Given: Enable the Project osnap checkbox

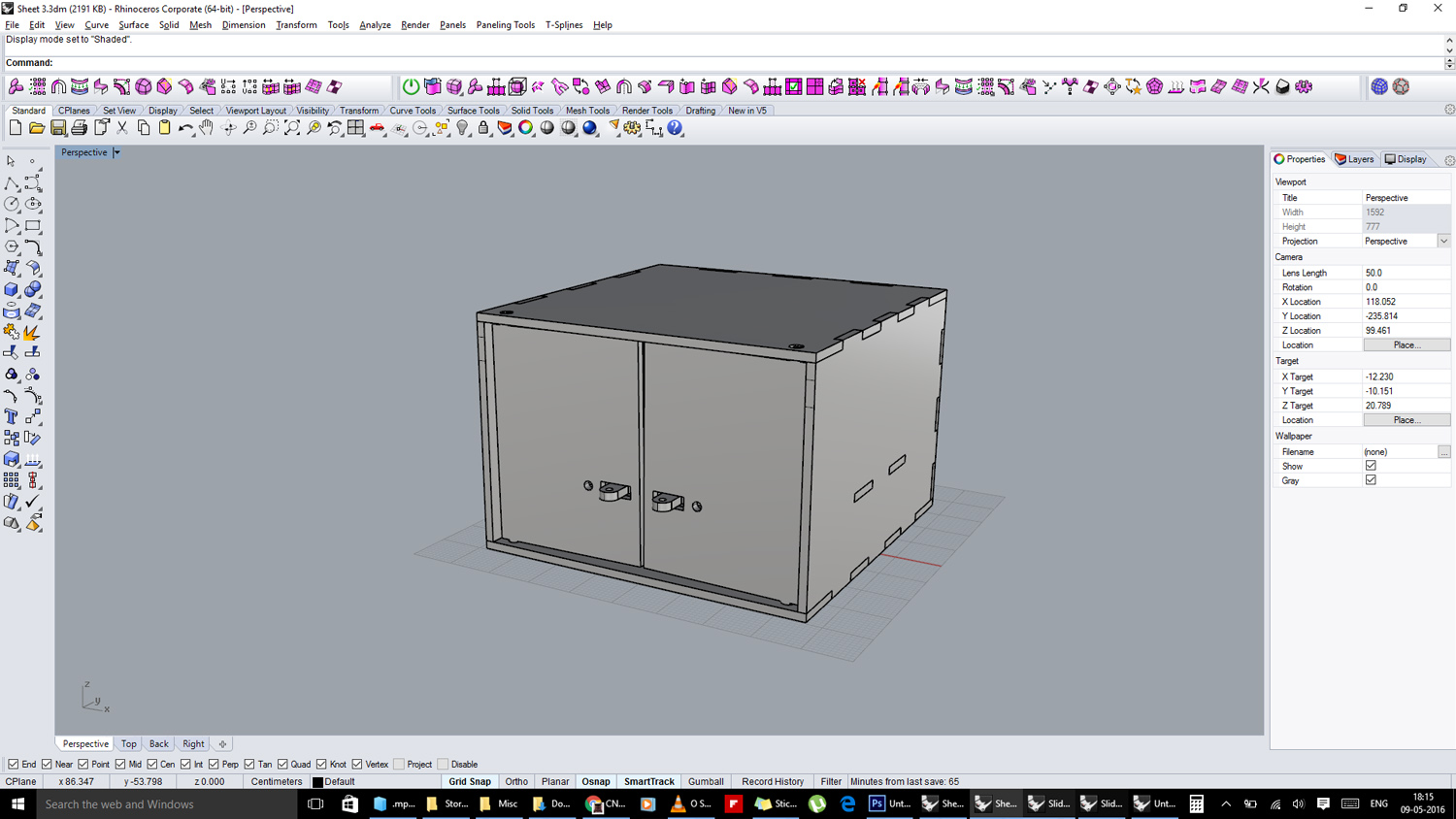Looking at the screenshot, I should (399, 764).
